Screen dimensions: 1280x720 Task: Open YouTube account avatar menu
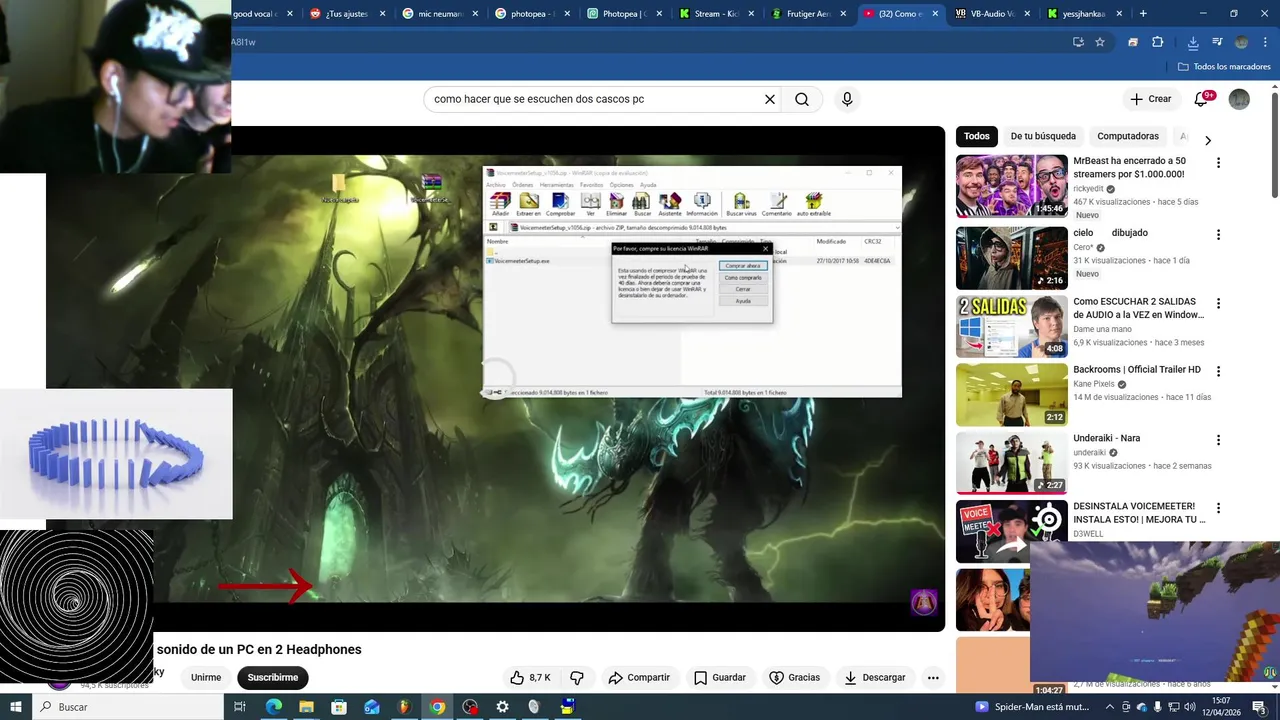pyautogui.click(x=1239, y=99)
